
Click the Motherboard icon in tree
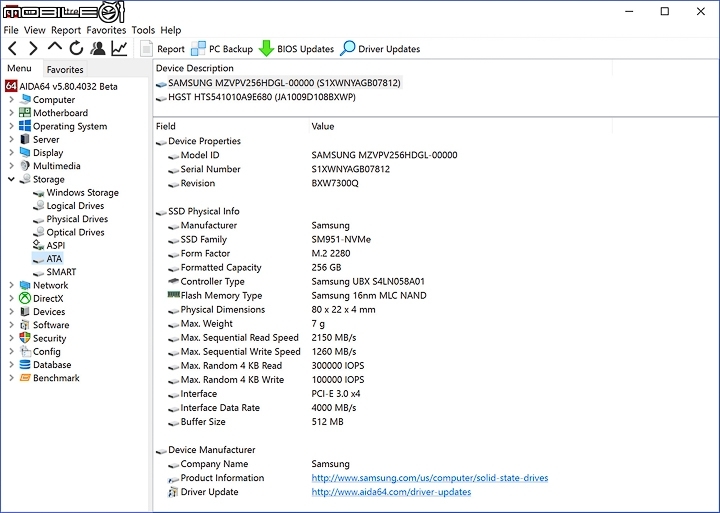[x=25, y=113]
